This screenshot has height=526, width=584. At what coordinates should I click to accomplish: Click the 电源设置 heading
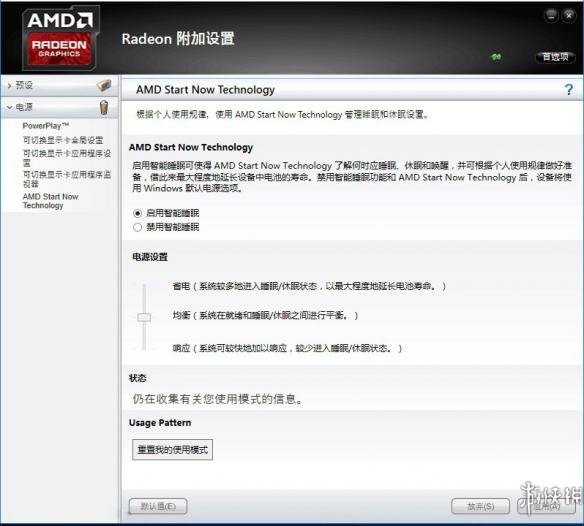pyautogui.click(x=150, y=257)
